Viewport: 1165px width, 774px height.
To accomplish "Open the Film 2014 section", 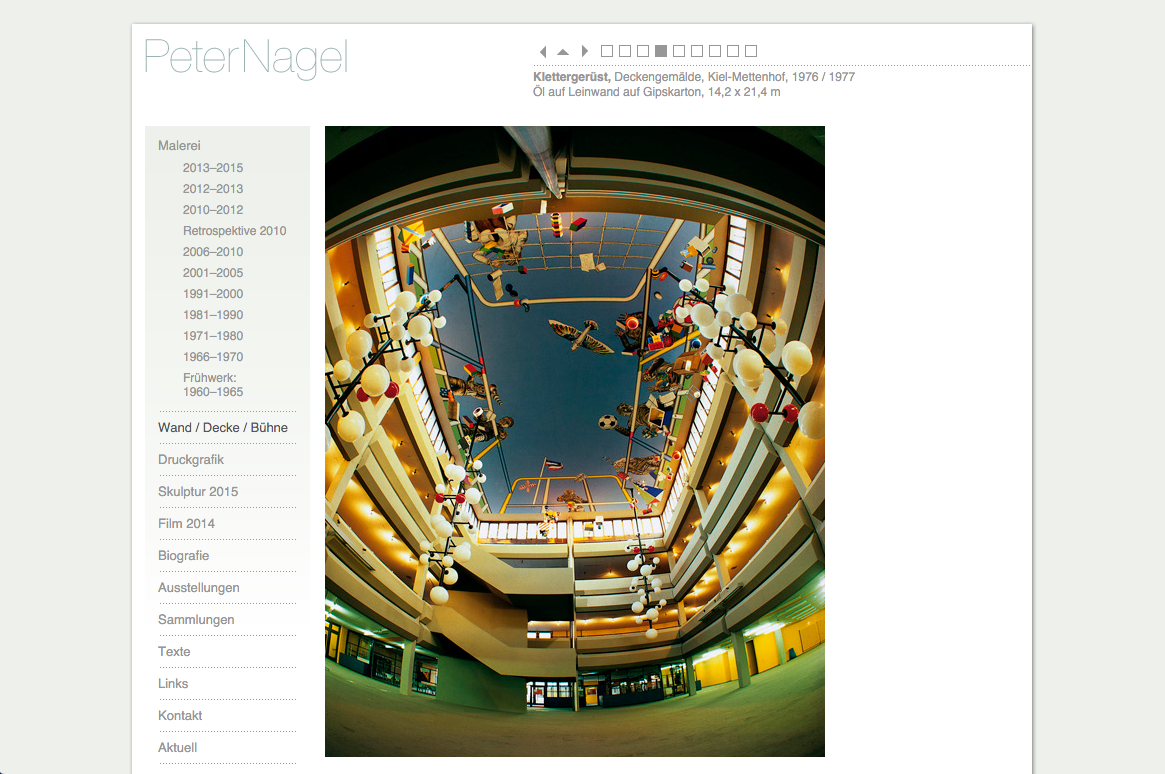I will pos(186,524).
